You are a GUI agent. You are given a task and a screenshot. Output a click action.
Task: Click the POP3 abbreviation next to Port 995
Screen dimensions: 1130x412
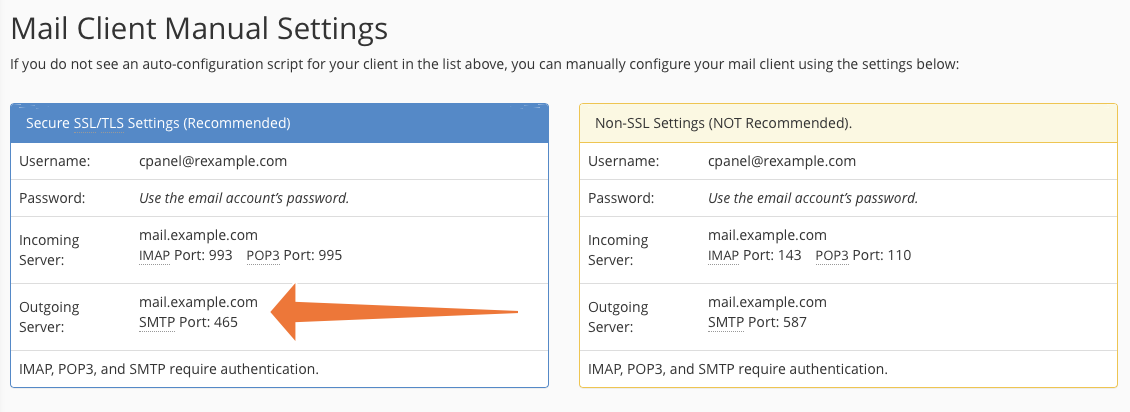[x=263, y=255]
